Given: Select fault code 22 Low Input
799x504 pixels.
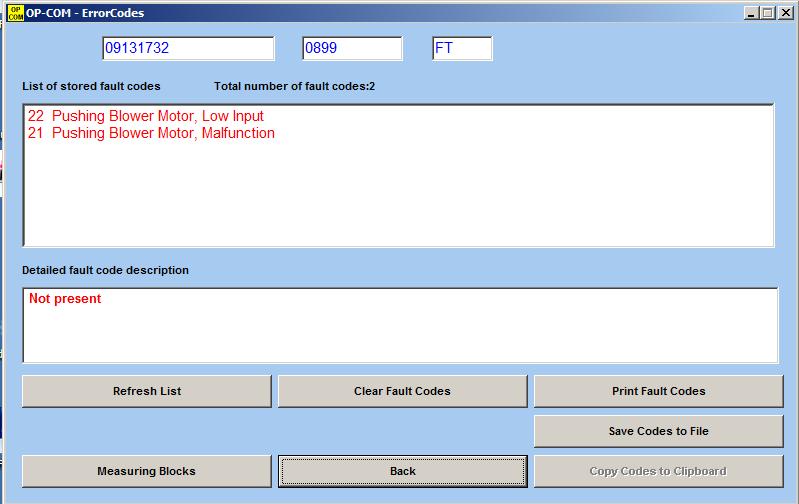Looking at the screenshot, I should click(x=146, y=116).
